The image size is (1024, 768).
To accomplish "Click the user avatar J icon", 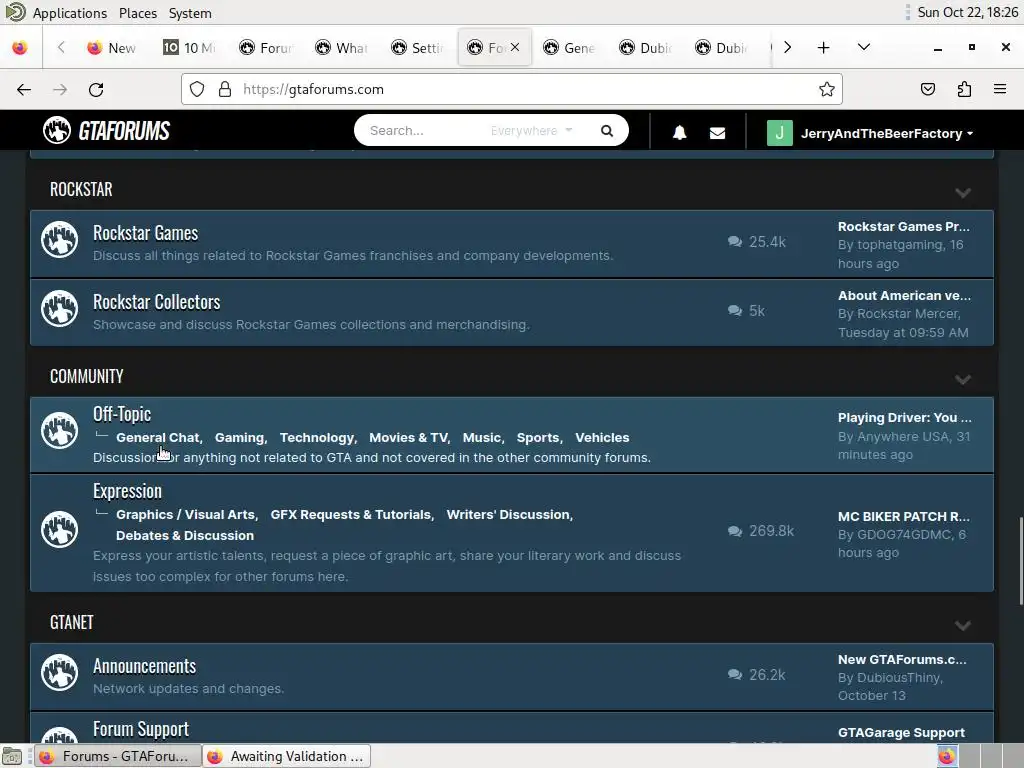I will click(x=779, y=133).
